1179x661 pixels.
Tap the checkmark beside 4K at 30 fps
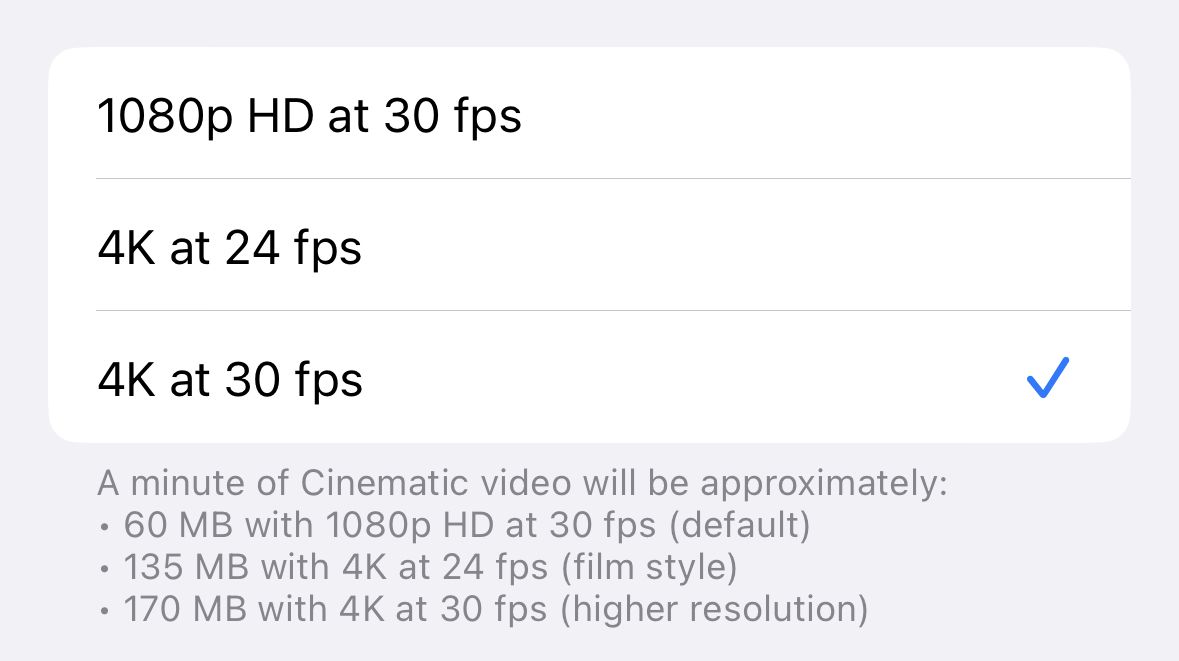pos(1046,377)
